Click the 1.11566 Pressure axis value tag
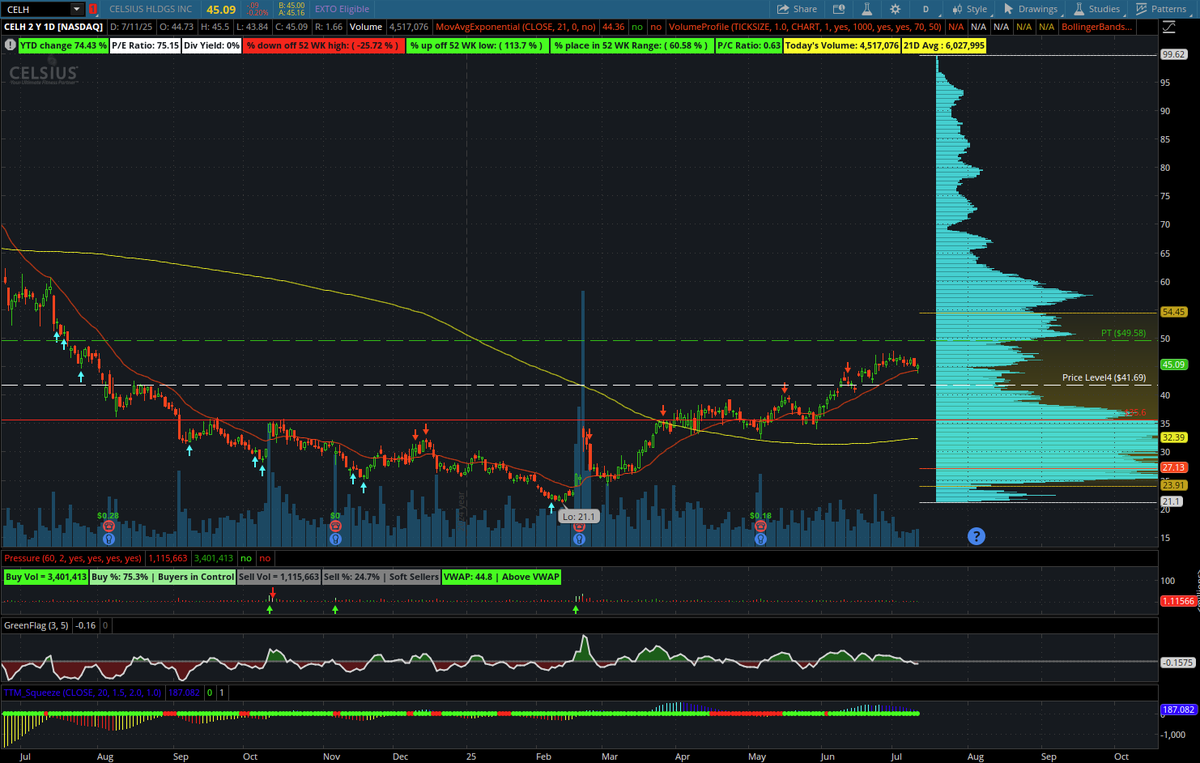 pyautogui.click(x=1177, y=601)
